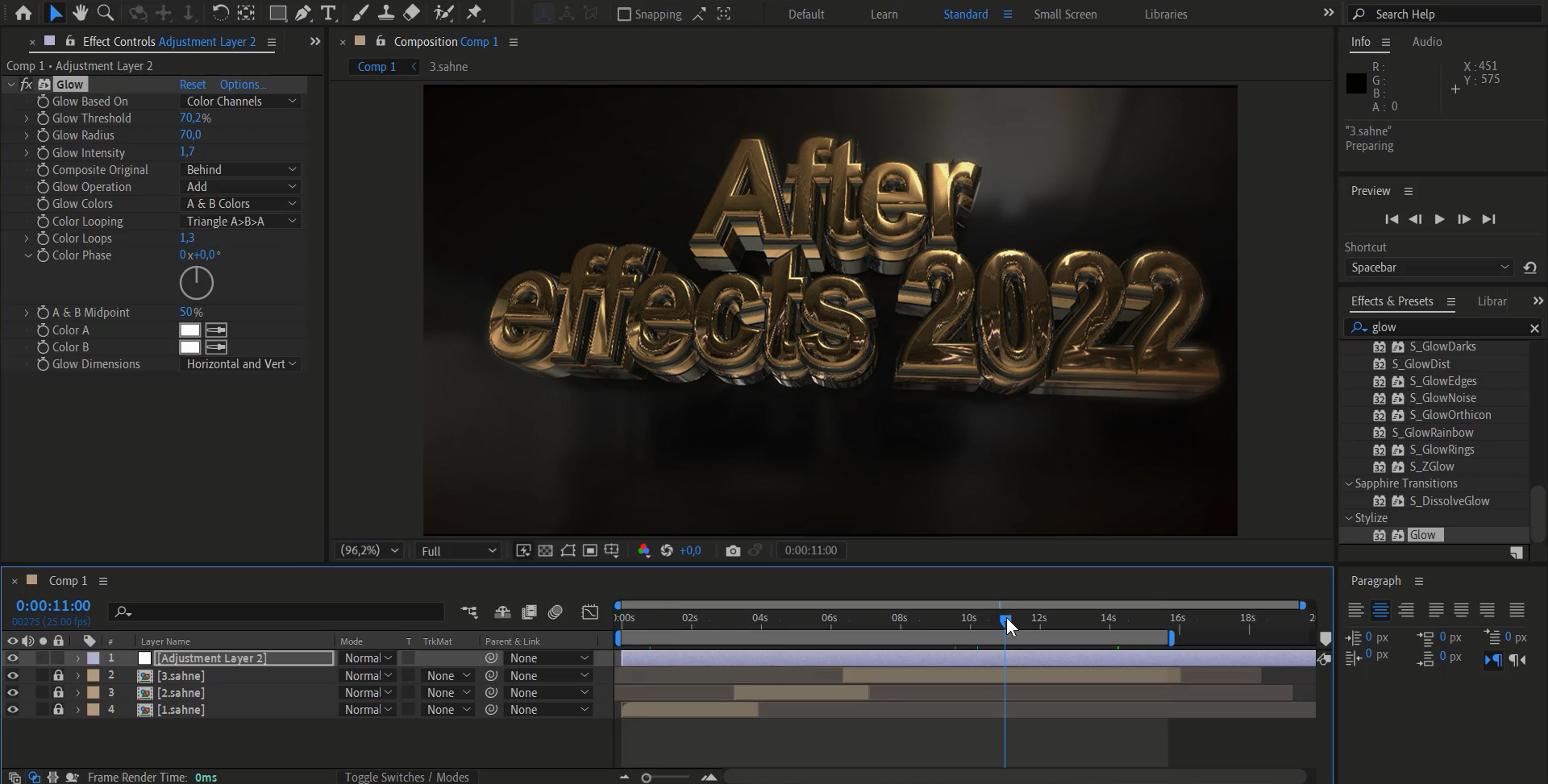Viewport: 1548px width, 784px height.
Task: Reset exposure in the viewer
Action: (667, 550)
